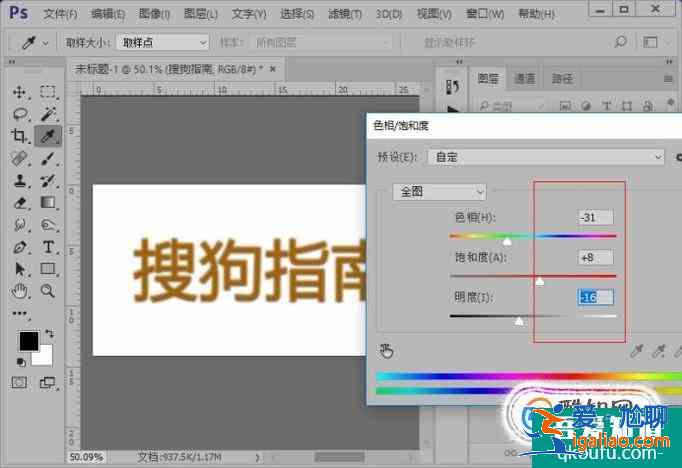682x468 pixels.
Task: Select the Crop tool
Action: coord(19,136)
